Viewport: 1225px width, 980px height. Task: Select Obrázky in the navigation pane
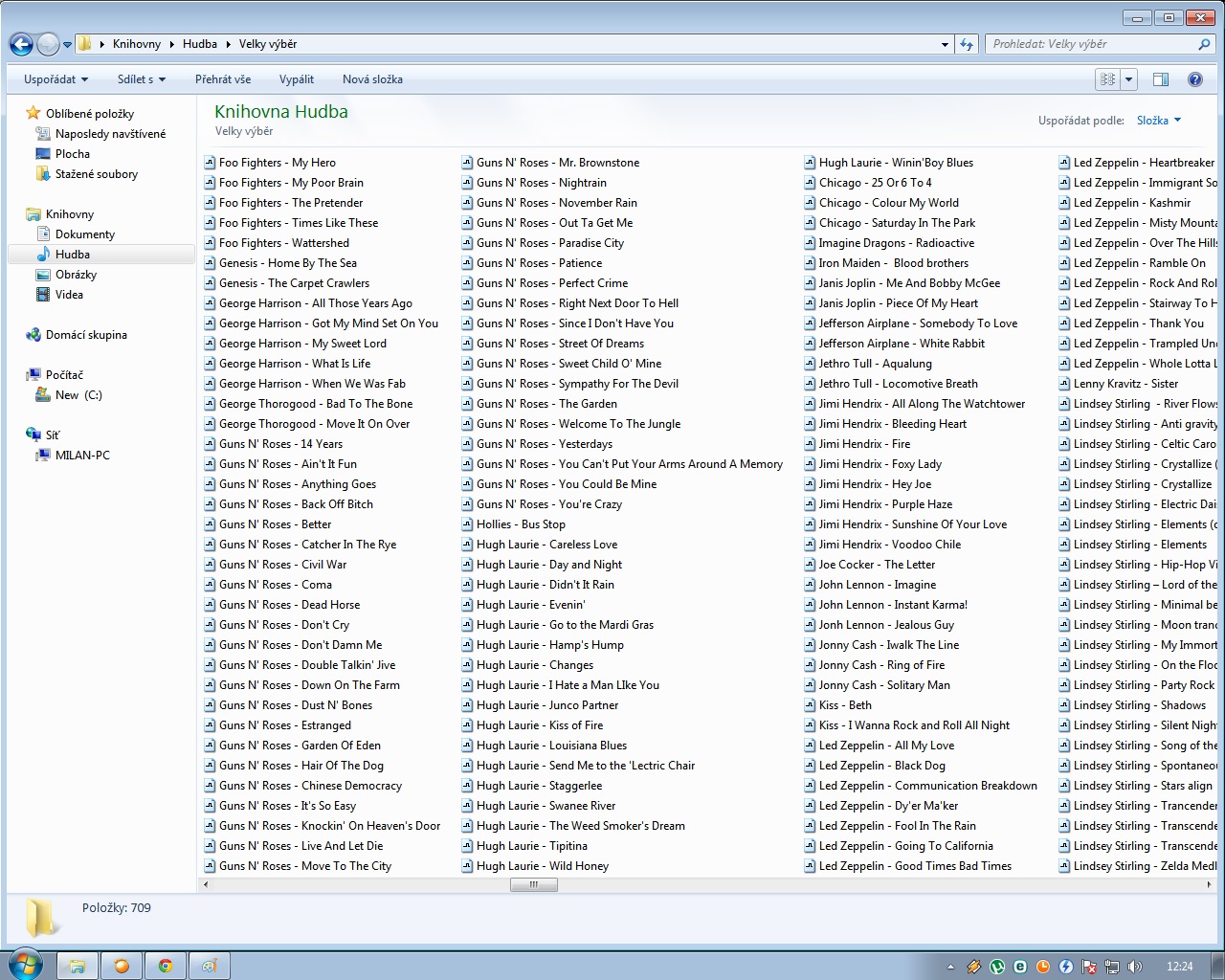(x=76, y=275)
